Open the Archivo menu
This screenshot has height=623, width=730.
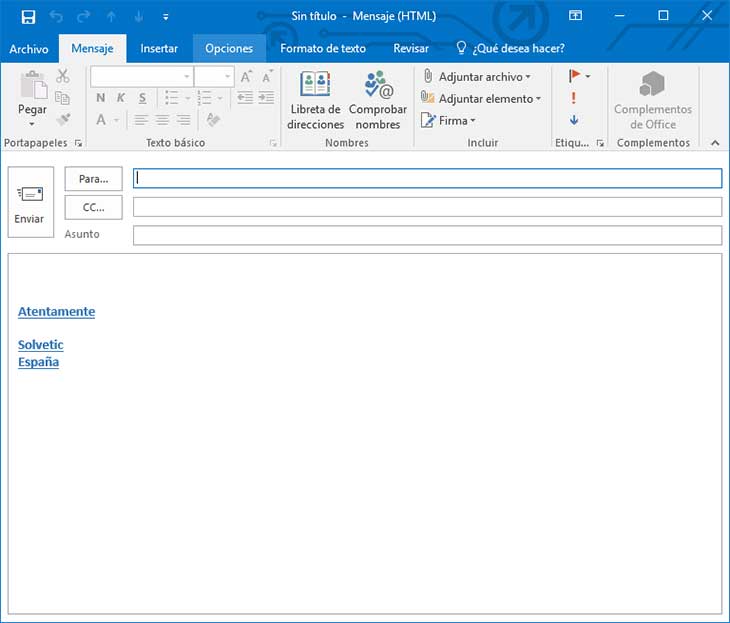click(29, 48)
